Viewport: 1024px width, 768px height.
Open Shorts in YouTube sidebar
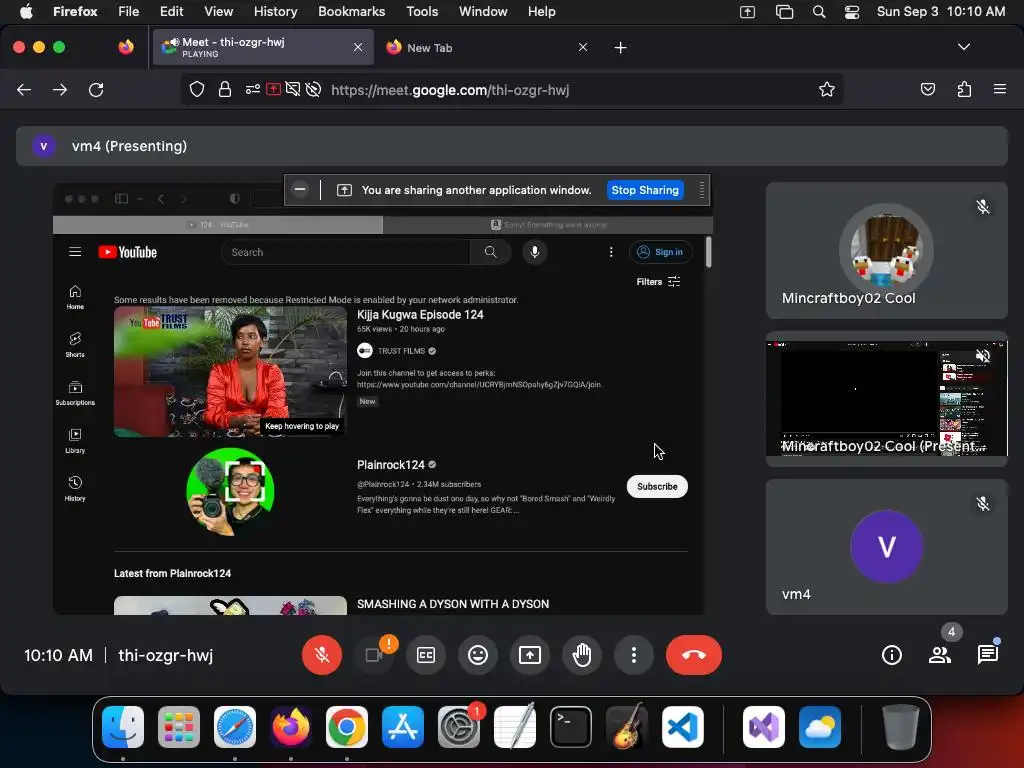[75, 345]
